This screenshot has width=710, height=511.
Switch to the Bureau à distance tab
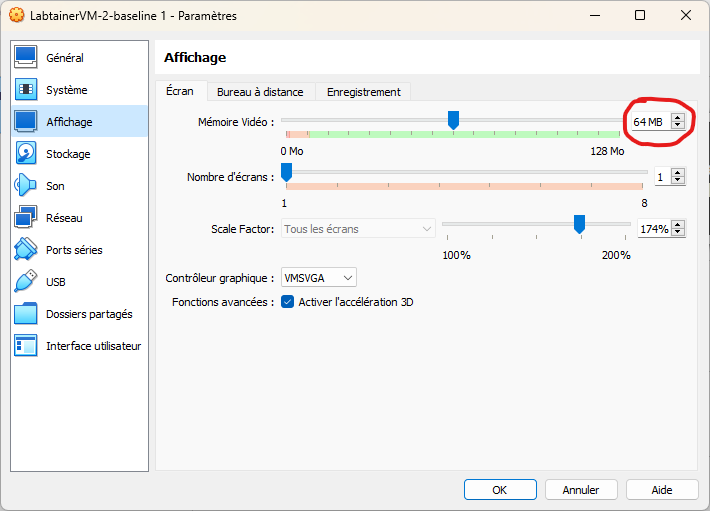[260, 92]
